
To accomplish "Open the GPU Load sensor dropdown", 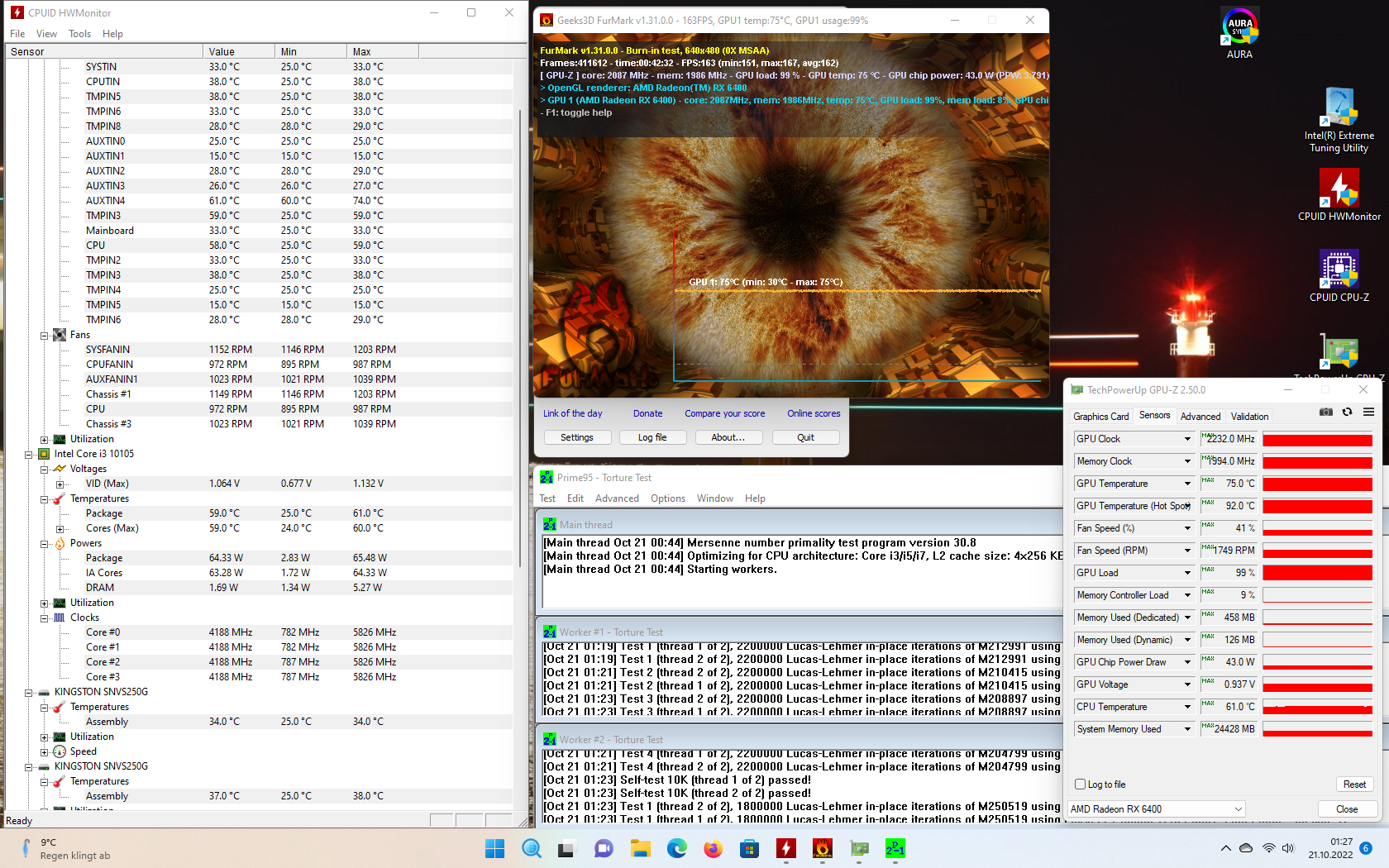I will (x=1187, y=573).
